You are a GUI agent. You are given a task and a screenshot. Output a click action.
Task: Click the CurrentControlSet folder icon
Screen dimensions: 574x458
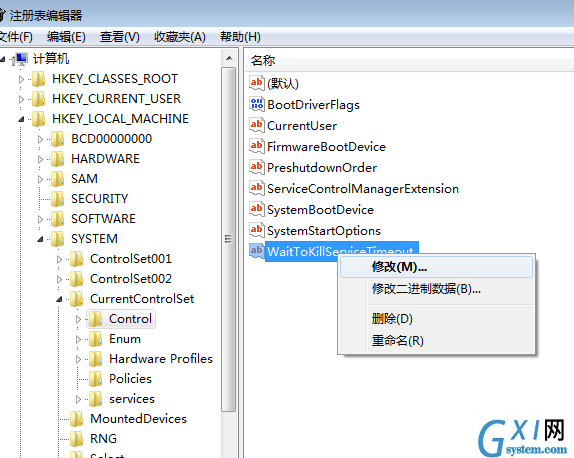pyautogui.click(x=77, y=299)
